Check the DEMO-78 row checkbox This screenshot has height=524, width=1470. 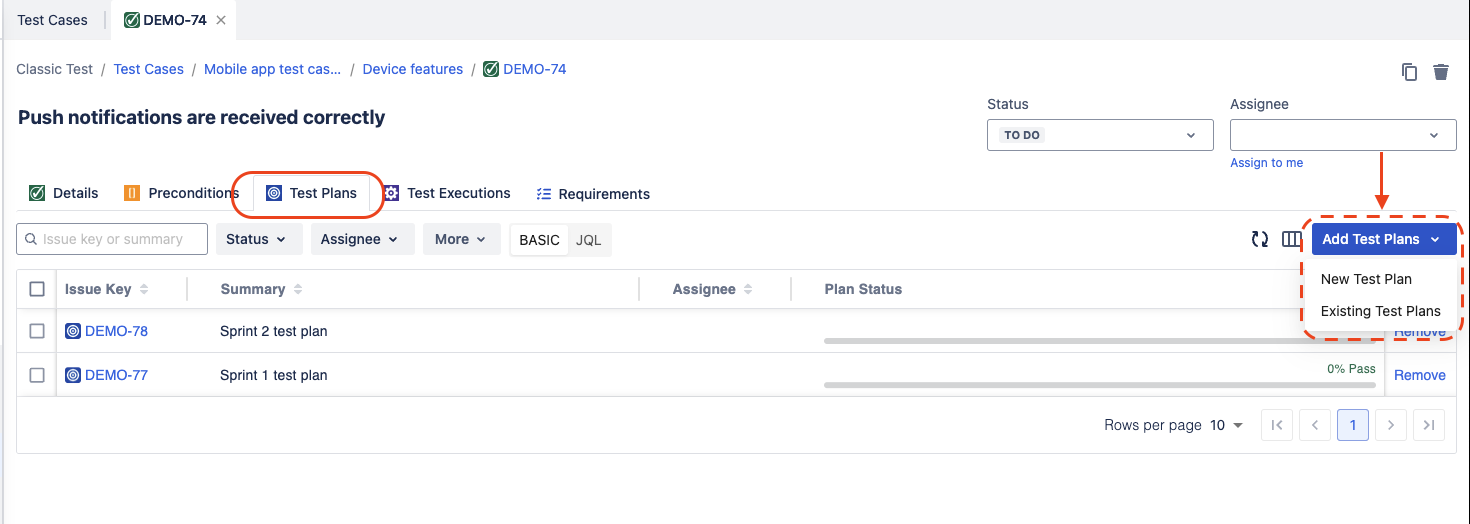(37, 331)
